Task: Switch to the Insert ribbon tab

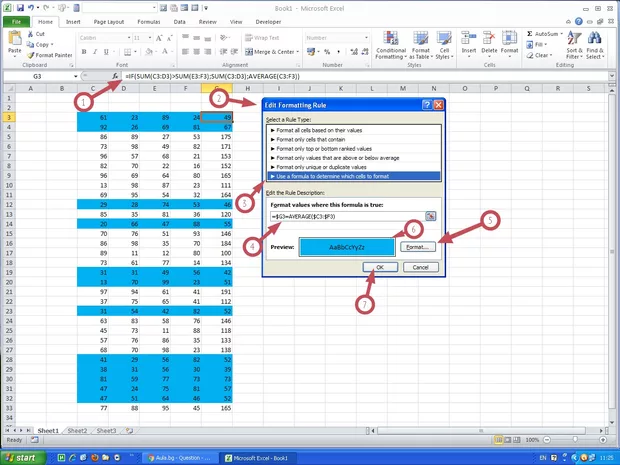Action: [73, 22]
